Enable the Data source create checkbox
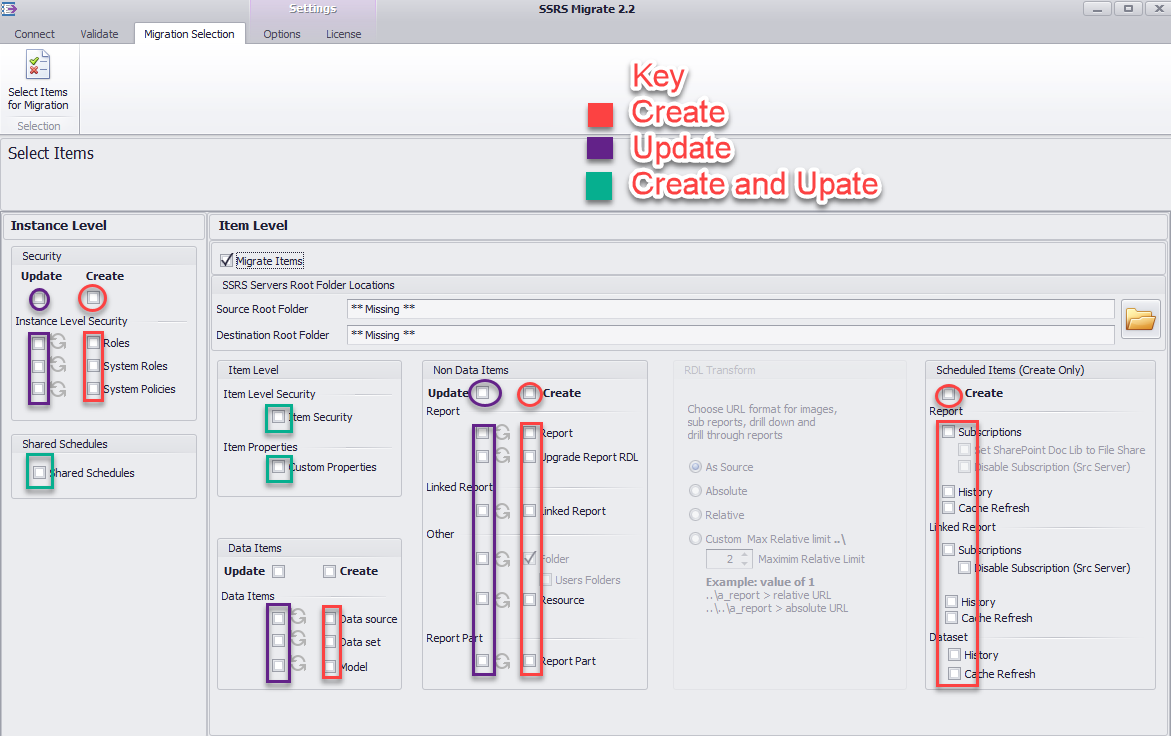 click(331, 619)
